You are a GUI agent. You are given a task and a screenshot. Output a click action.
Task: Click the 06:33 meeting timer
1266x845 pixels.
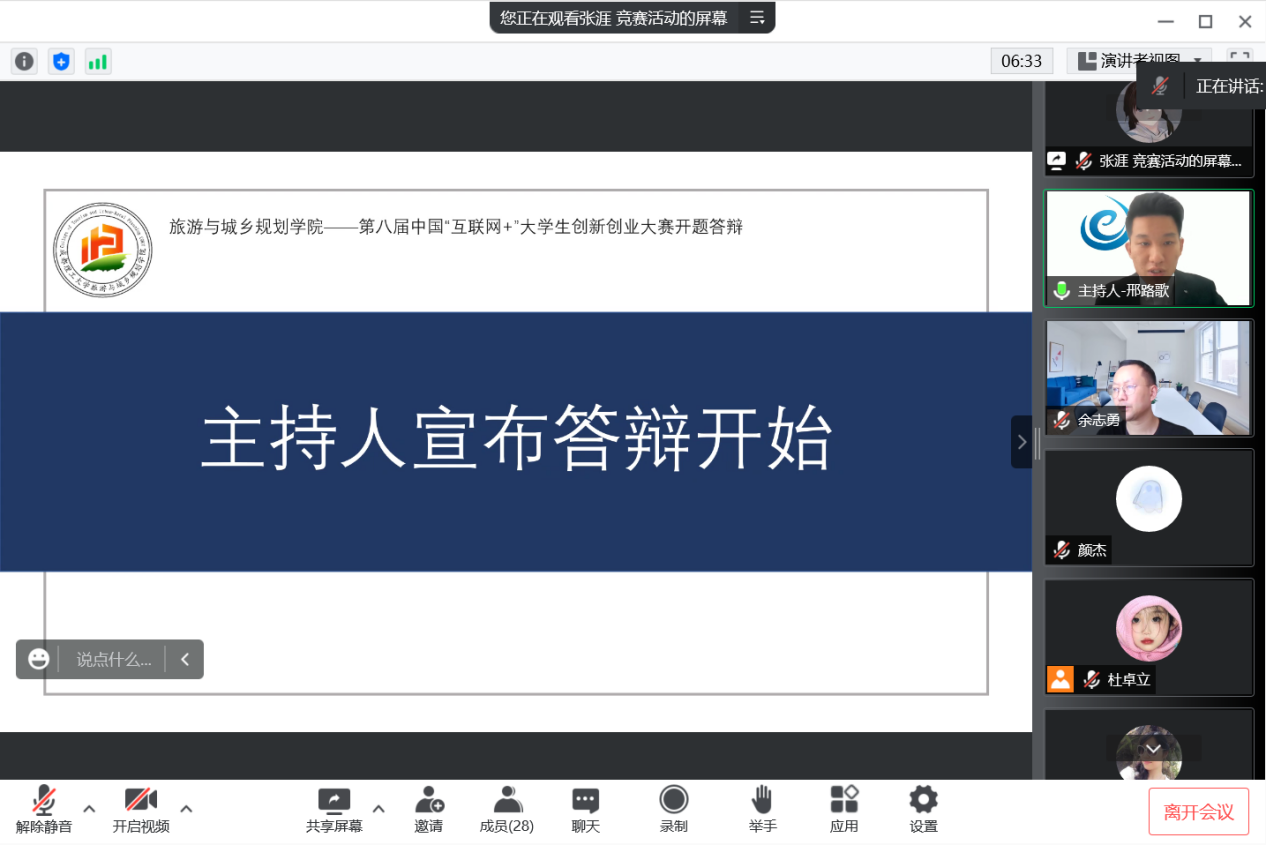pos(1021,61)
